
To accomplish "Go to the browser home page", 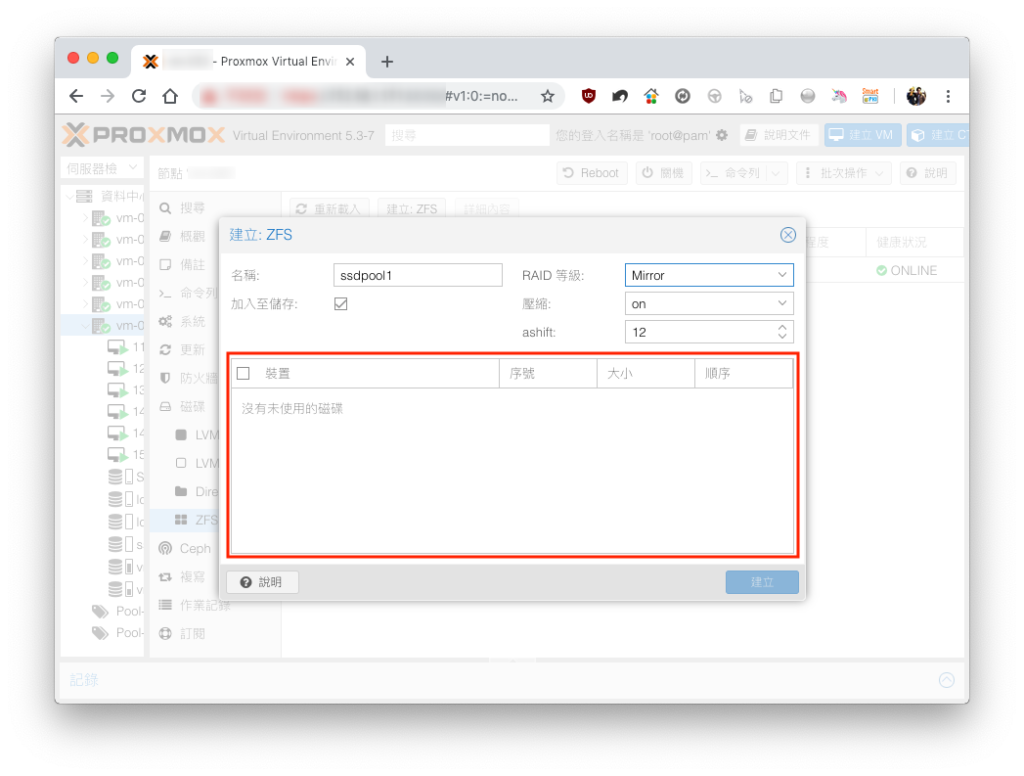I will click(170, 97).
